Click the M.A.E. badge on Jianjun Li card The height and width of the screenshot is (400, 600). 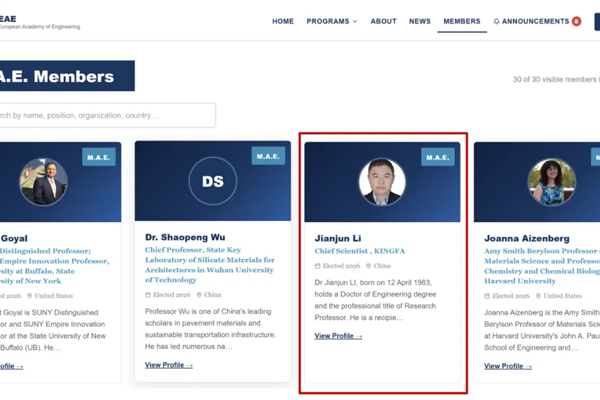pyautogui.click(x=438, y=157)
